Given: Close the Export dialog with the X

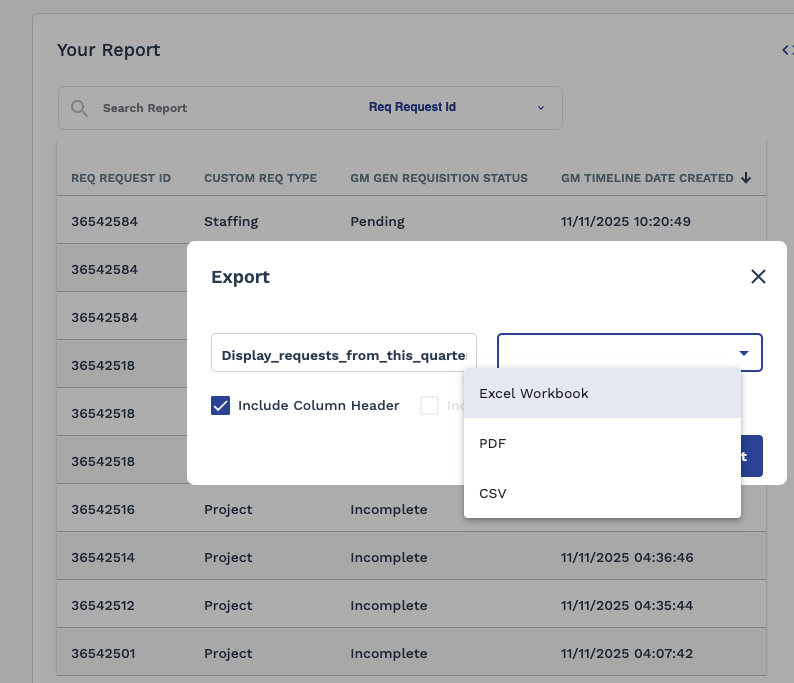Looking at the screenshot, I should pyautogui.click(x=758, y=277).
